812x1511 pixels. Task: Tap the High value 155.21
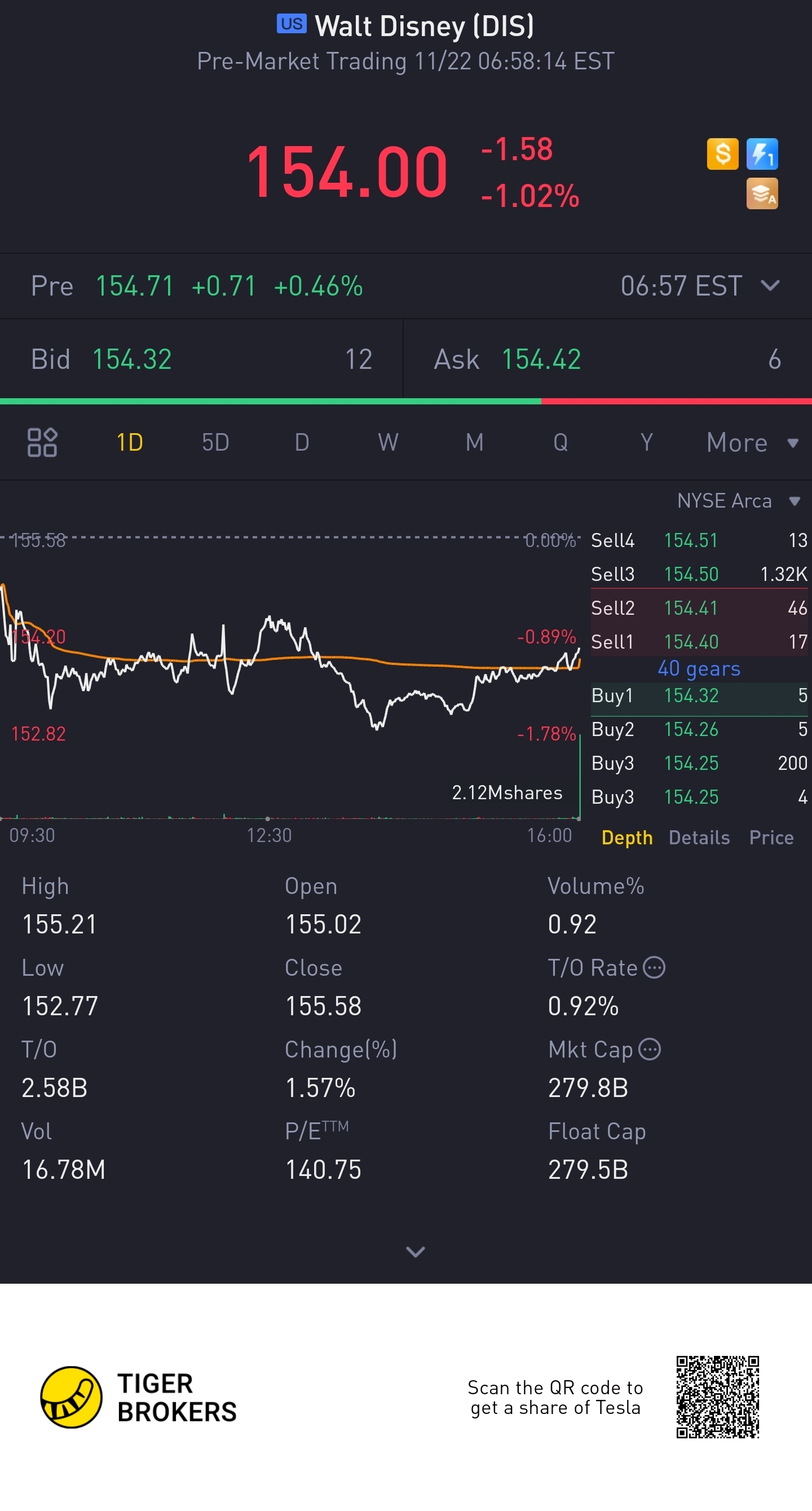pyautogui.click(x=59, y=924)
